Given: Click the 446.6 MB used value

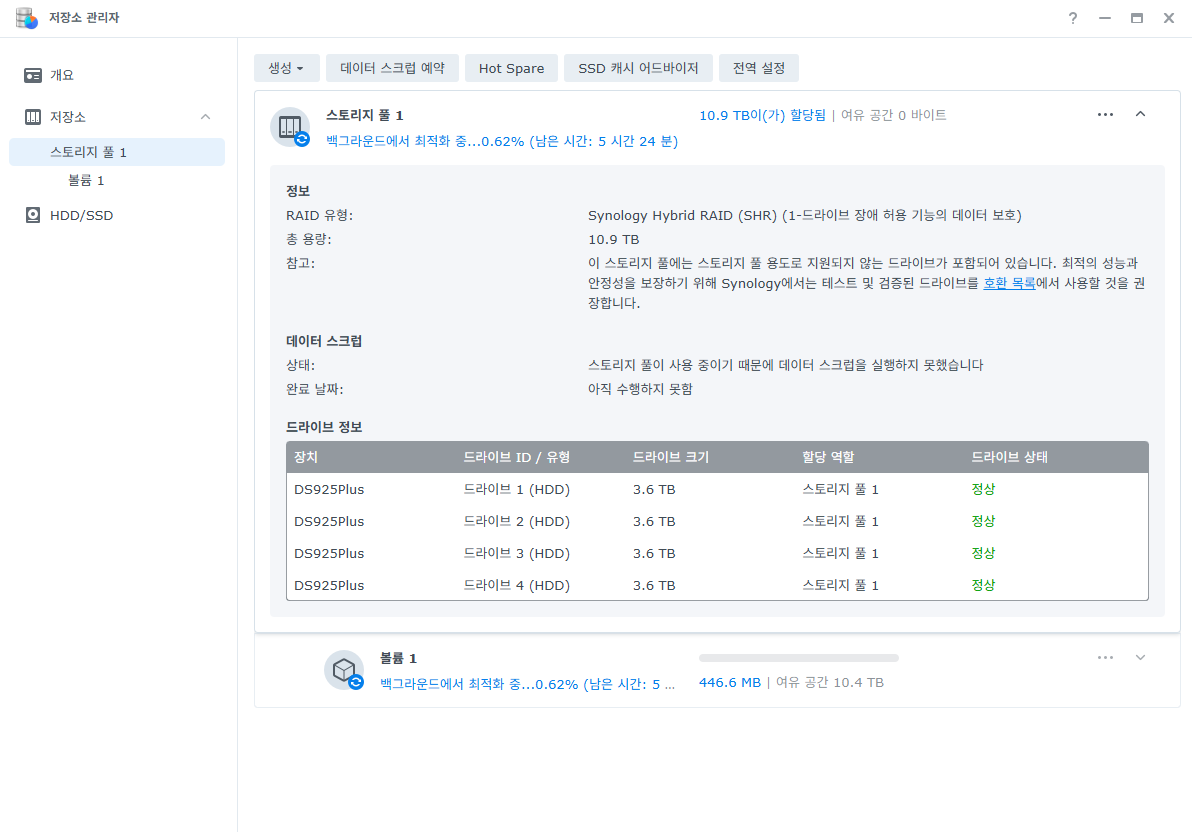Looking at the screenshot, I should pyautogui.click(x=730, y=682).
